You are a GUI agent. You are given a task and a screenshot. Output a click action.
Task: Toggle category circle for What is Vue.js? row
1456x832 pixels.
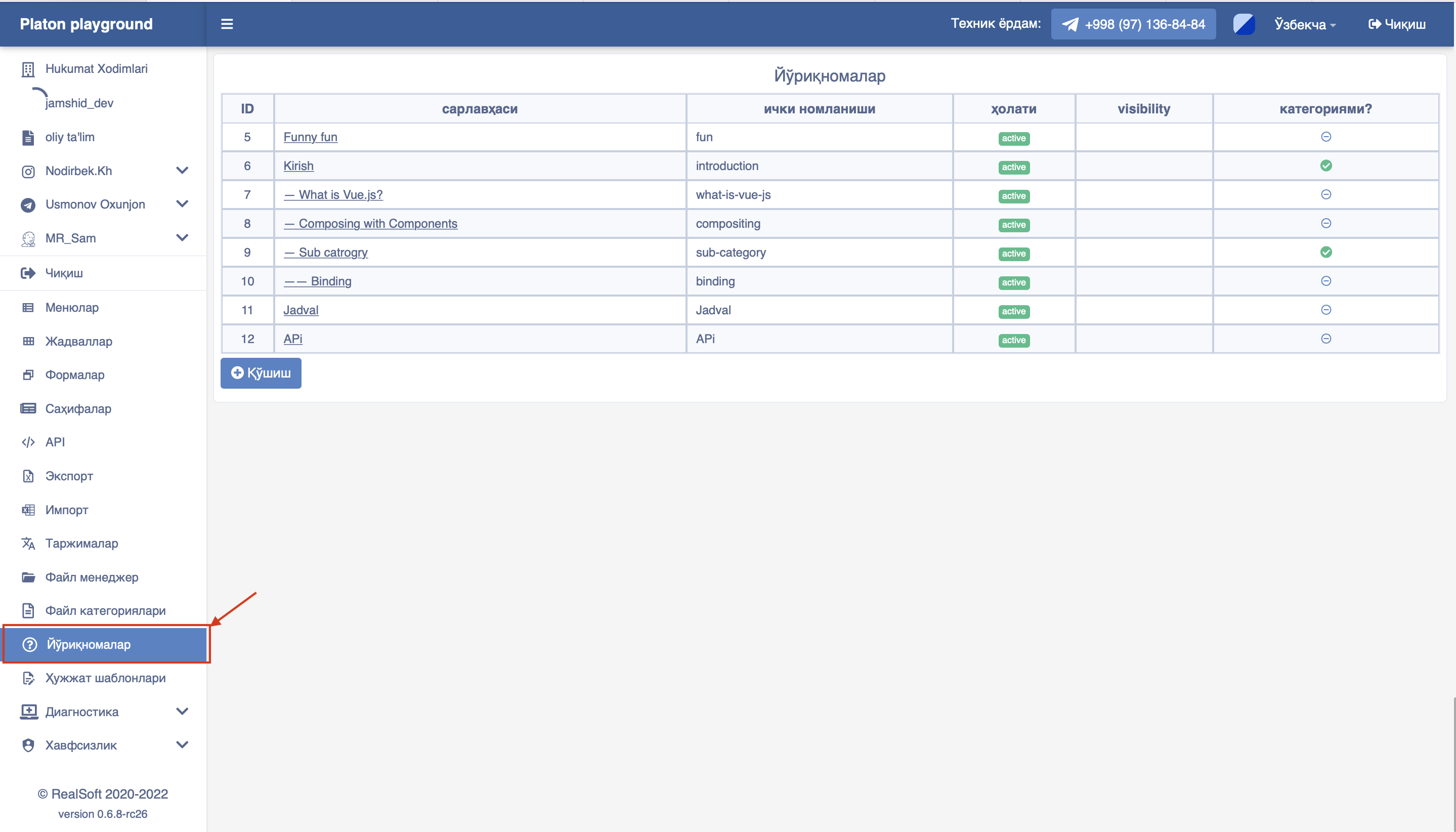[x=1326, y=194]
